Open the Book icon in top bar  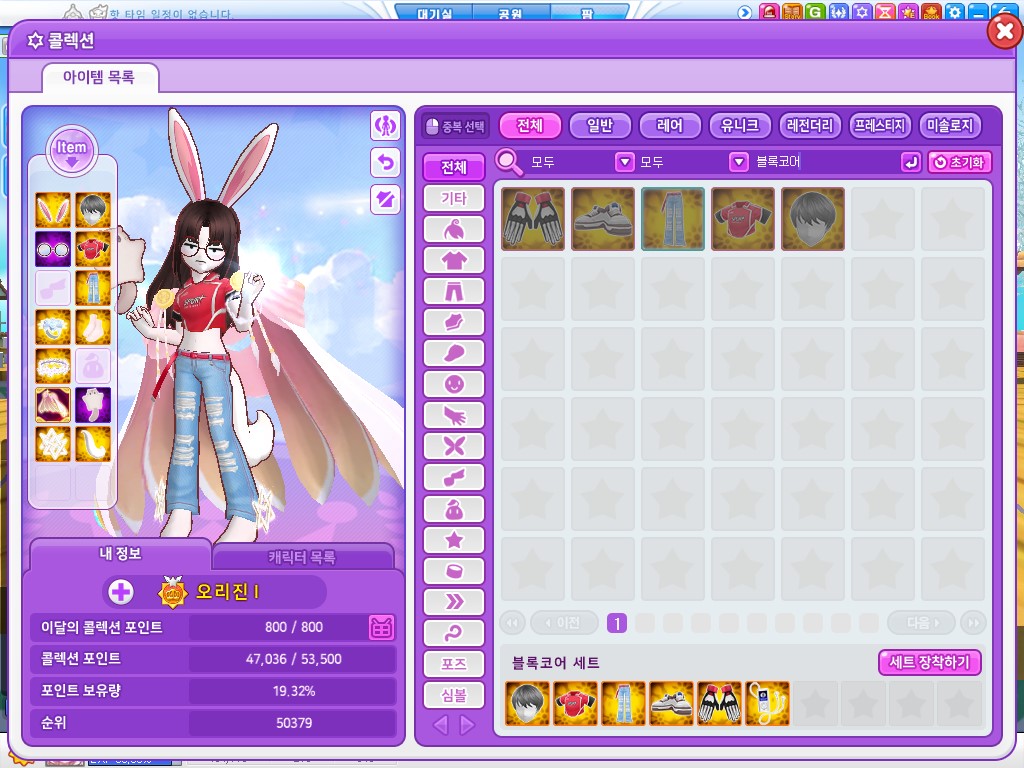tap(931, 11)
